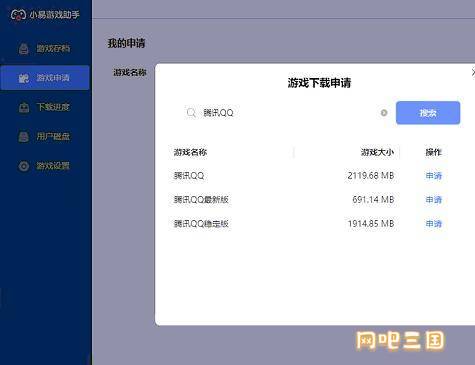This screenshot has height=365, width=475.
Task: Click the 我的申请 page heading
Action: (126, 43)
